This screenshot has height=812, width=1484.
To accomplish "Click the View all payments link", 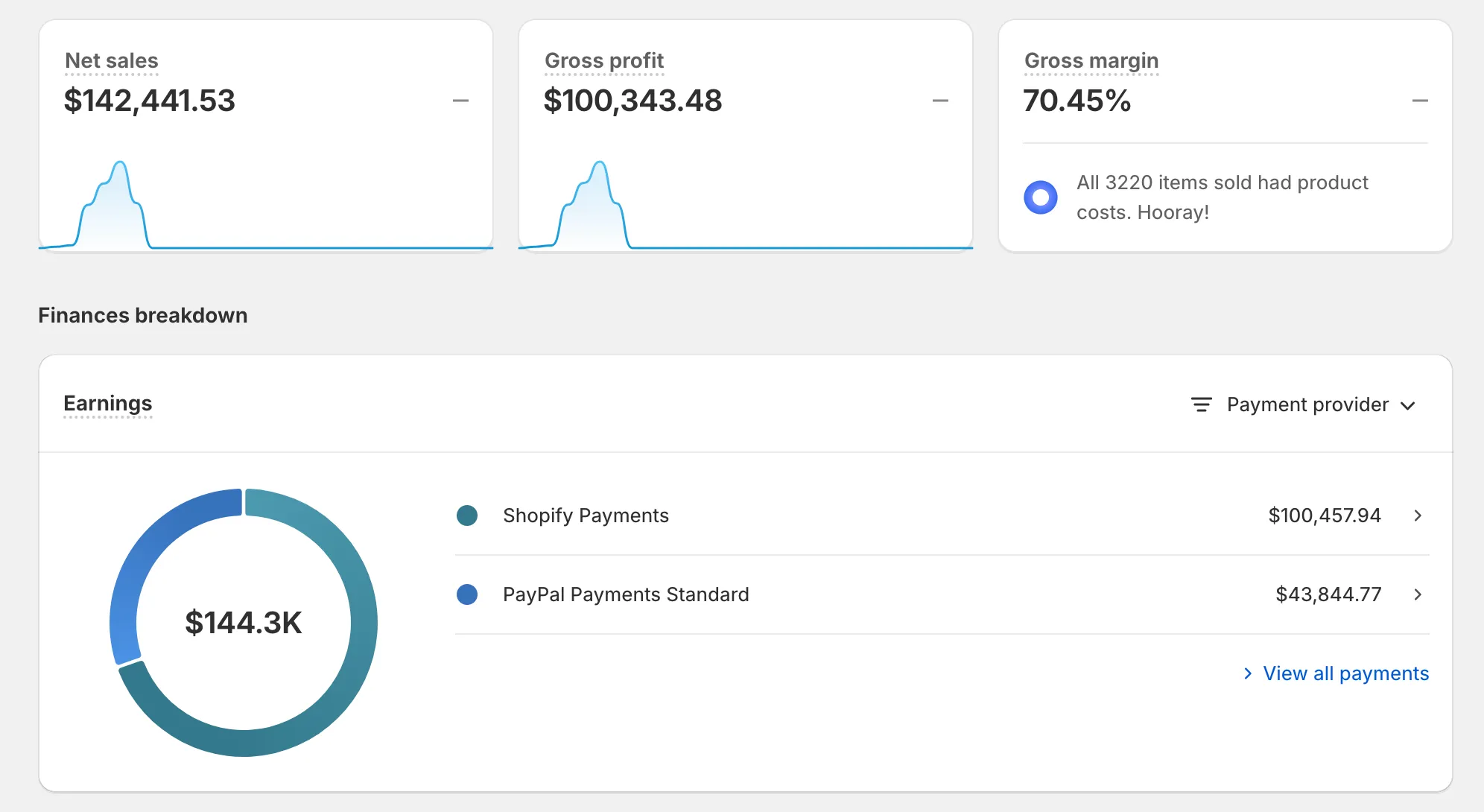I will pos(1345,673).
